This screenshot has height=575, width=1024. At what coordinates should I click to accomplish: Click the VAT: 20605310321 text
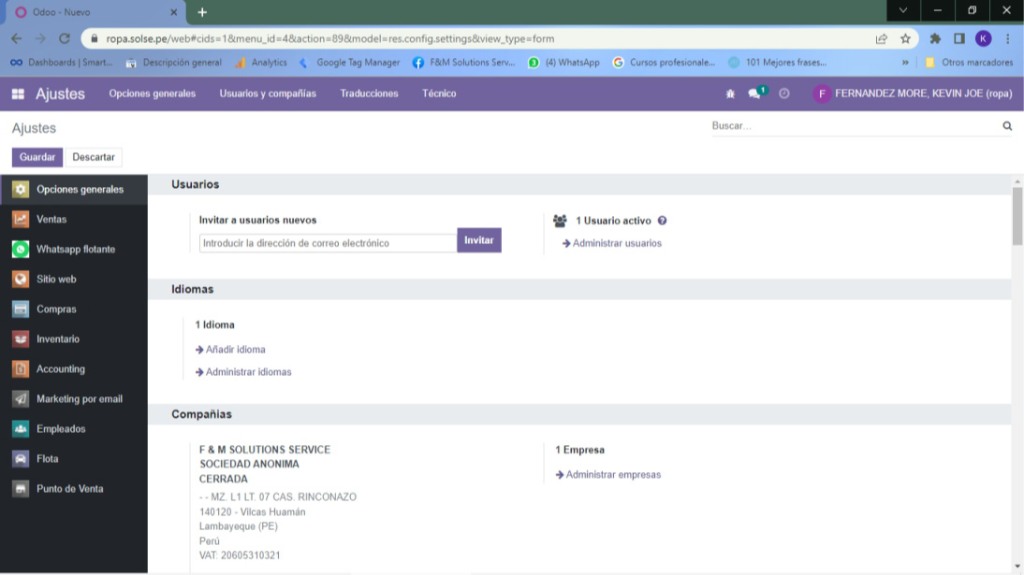click(240, 555)
